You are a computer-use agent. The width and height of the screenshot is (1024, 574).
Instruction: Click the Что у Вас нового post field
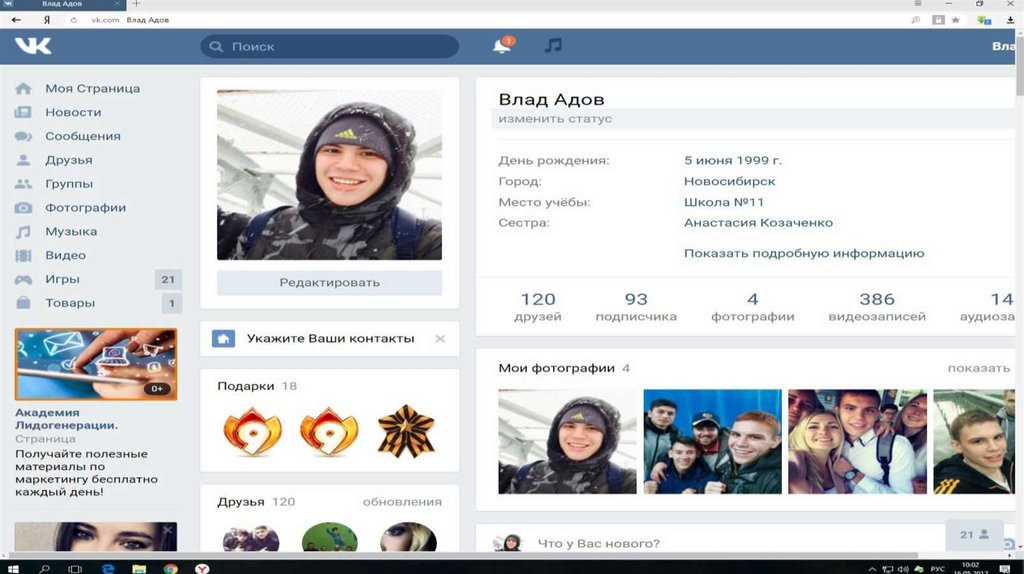click(x=598, y=544)
